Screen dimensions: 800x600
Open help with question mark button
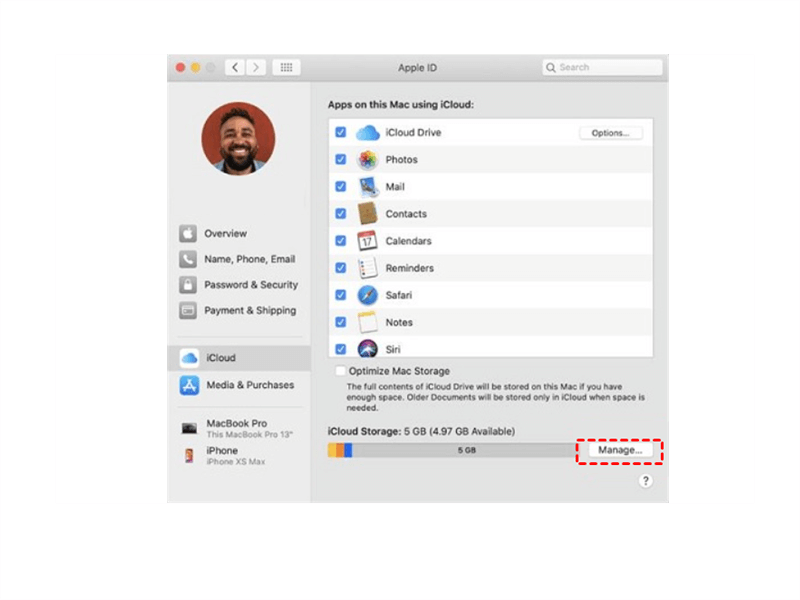[x=645, y=481]
